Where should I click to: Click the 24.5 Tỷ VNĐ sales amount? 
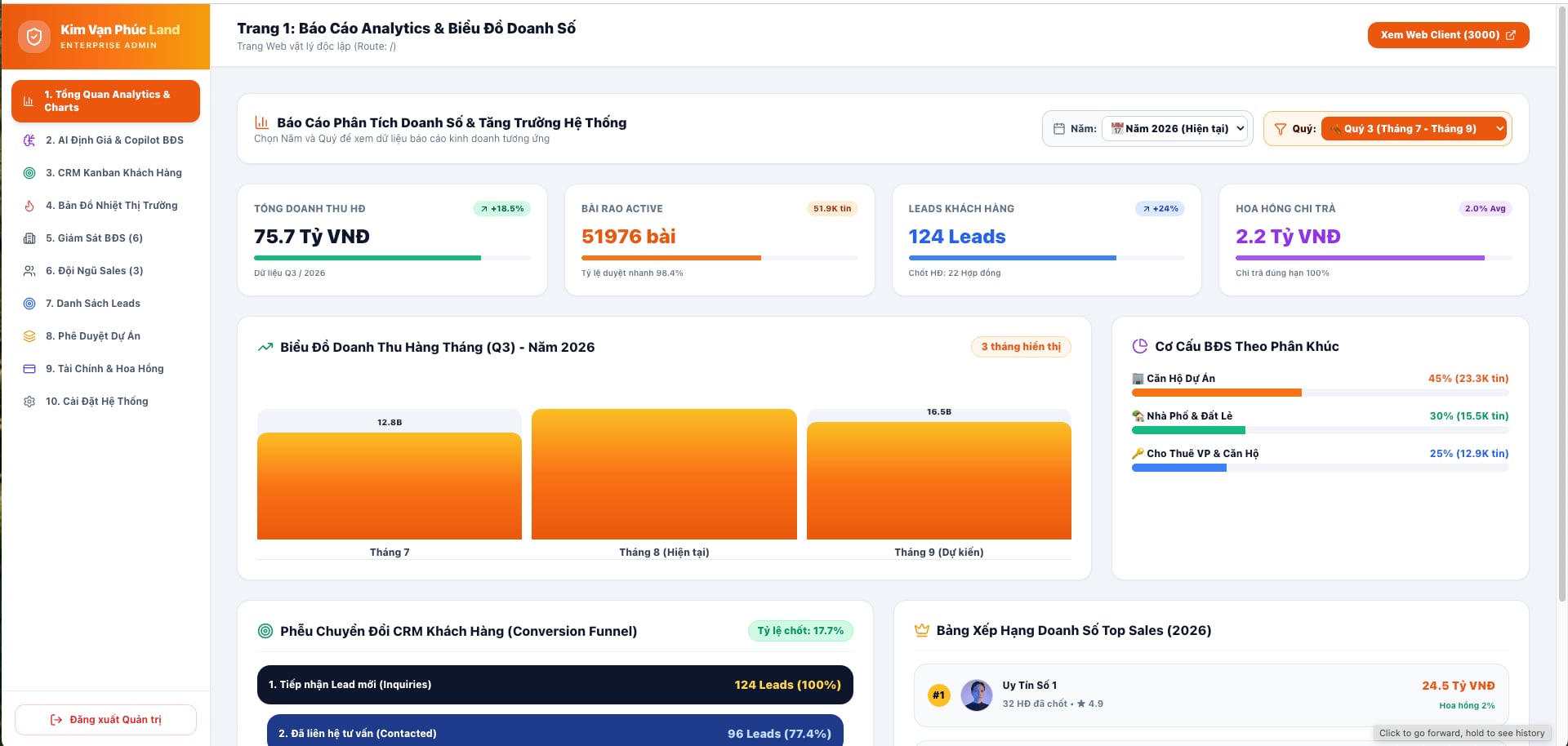(x=1459, y=686)
